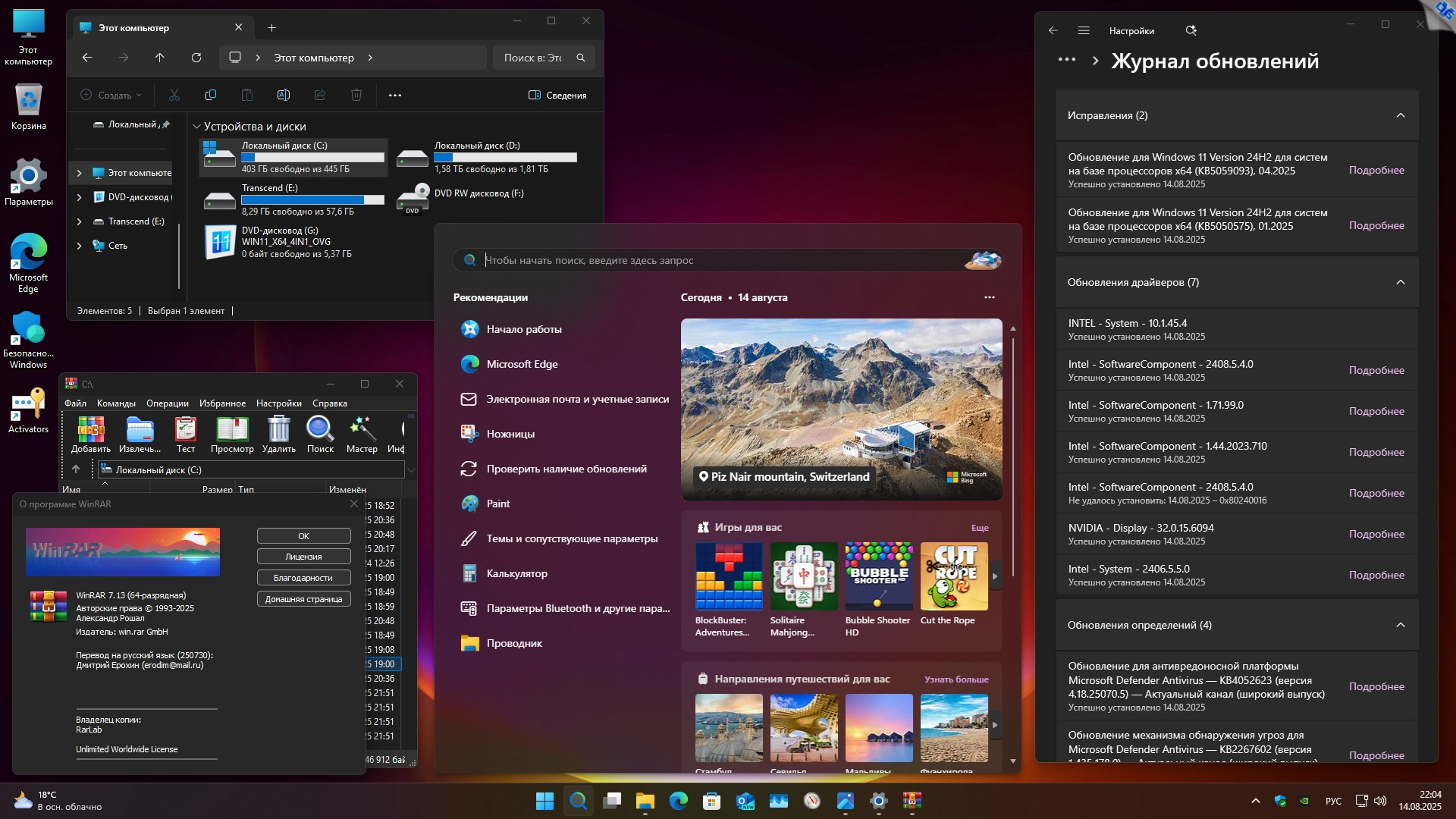Viewport: 1456px width, 819px height.
Task: Open WinRAR Избранное menu
Action: click(x=222, y=403)
